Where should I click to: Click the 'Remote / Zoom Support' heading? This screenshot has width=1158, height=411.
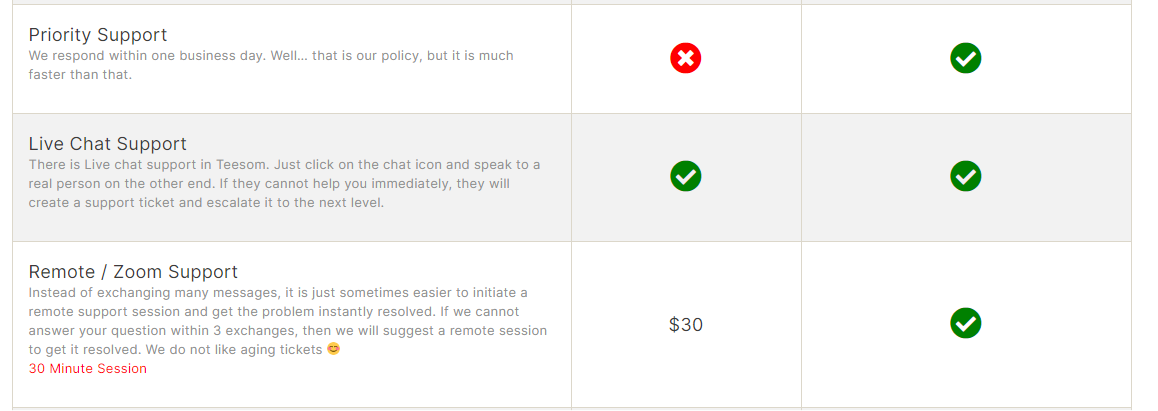(x=133, y=272)
